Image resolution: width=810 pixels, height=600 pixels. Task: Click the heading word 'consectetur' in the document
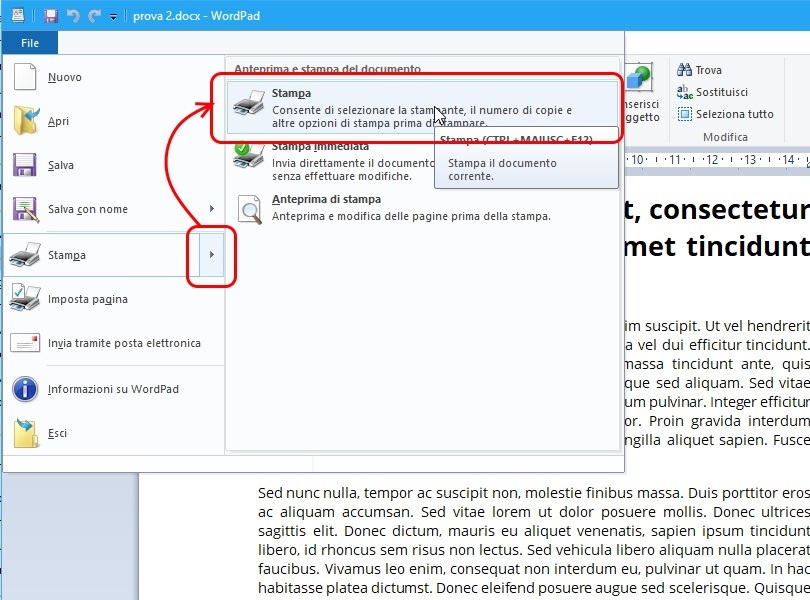(x=729, y=209)
